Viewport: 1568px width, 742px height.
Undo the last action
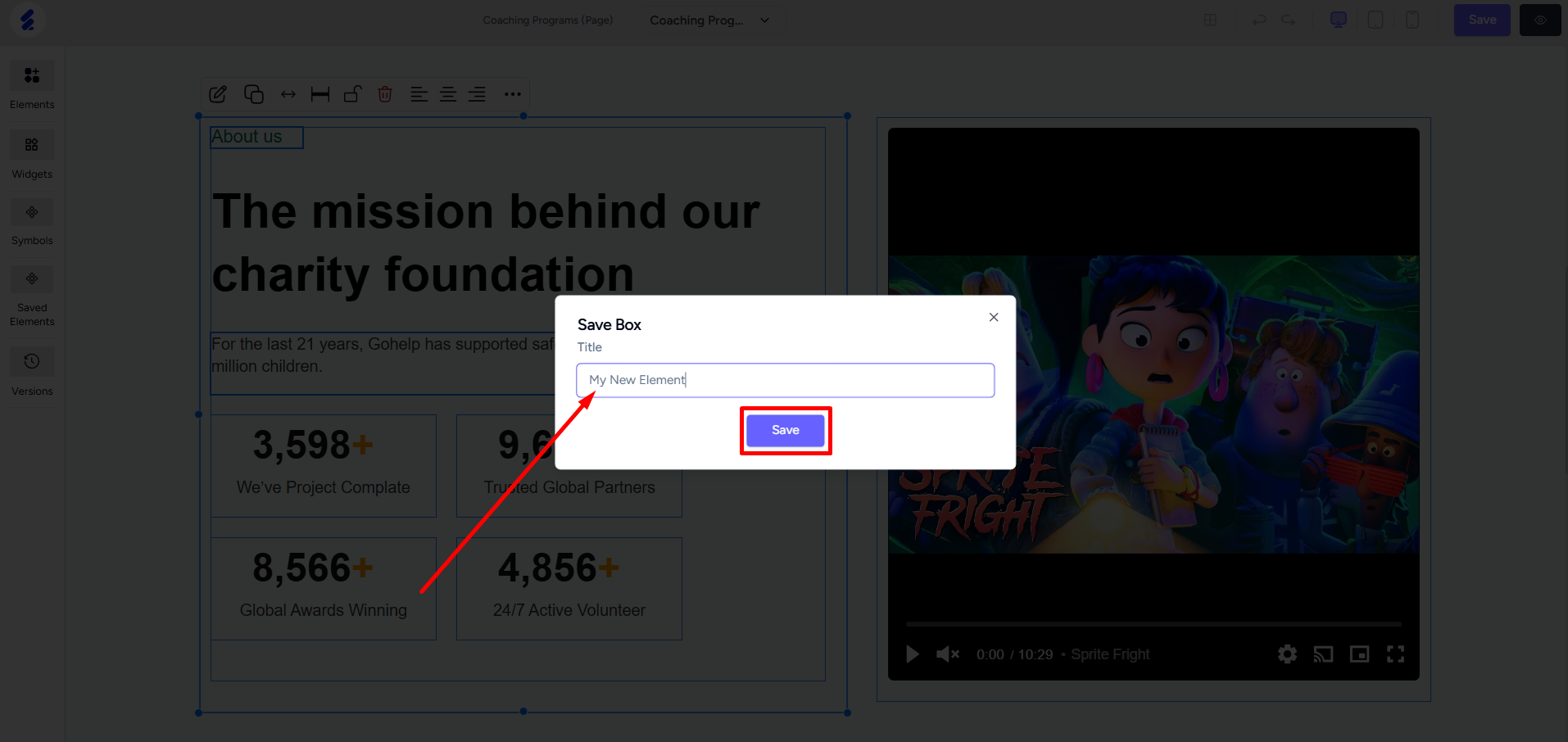[x=1260, y=20]
